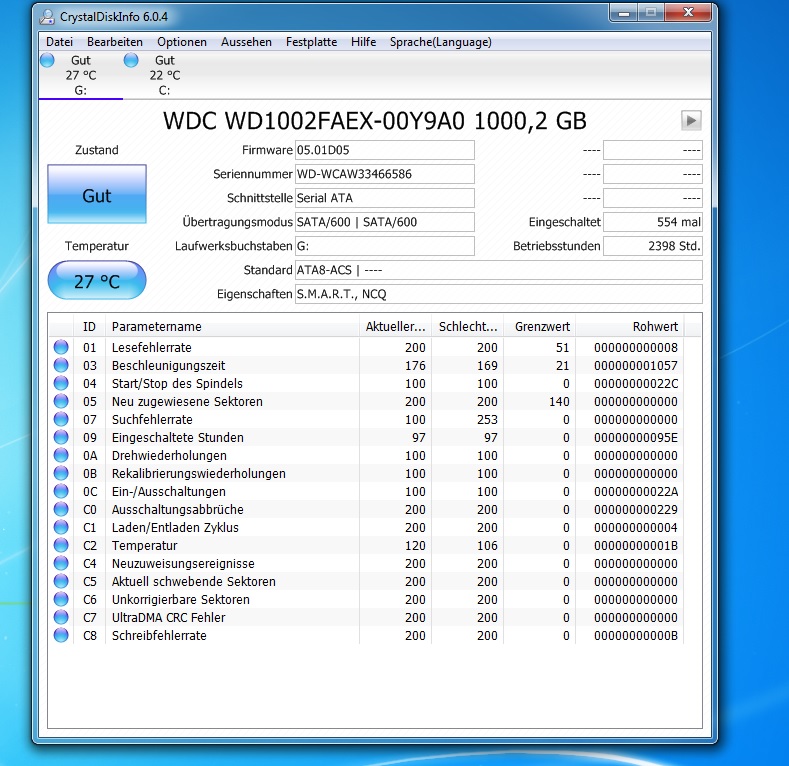Open the Sprache(Language) menu
789x766 pixels.
point(440,42)
